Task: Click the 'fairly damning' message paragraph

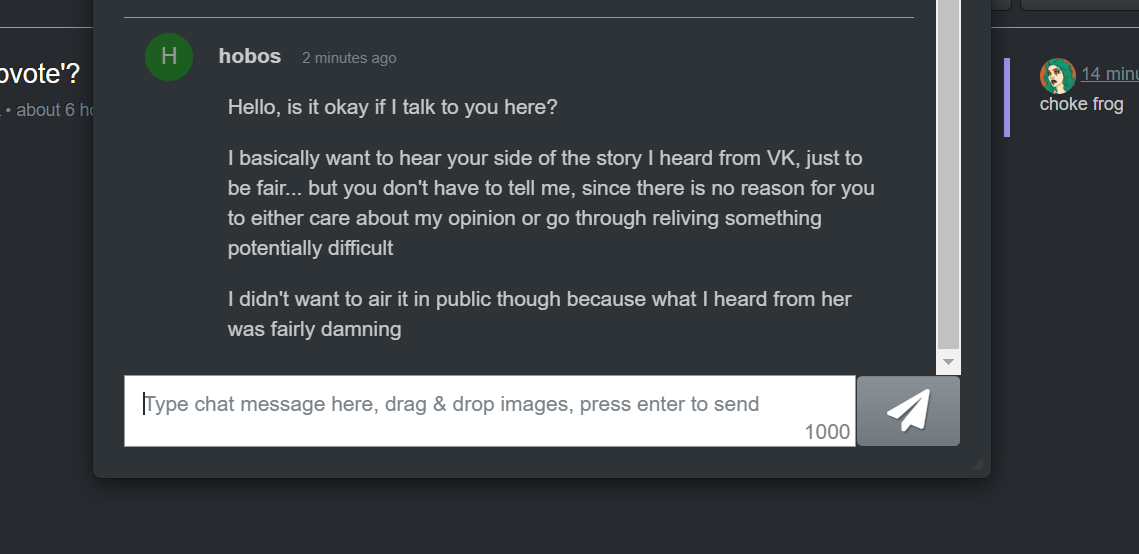Action: coord(539,313)
